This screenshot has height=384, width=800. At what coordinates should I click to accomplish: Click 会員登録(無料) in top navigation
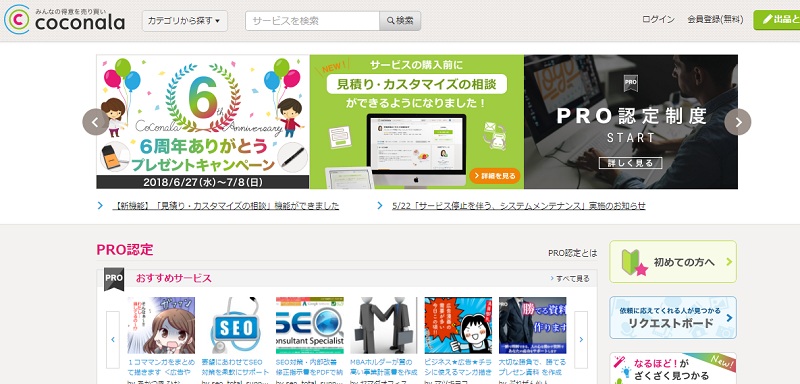pyautogui.click(x=715, y=20)
